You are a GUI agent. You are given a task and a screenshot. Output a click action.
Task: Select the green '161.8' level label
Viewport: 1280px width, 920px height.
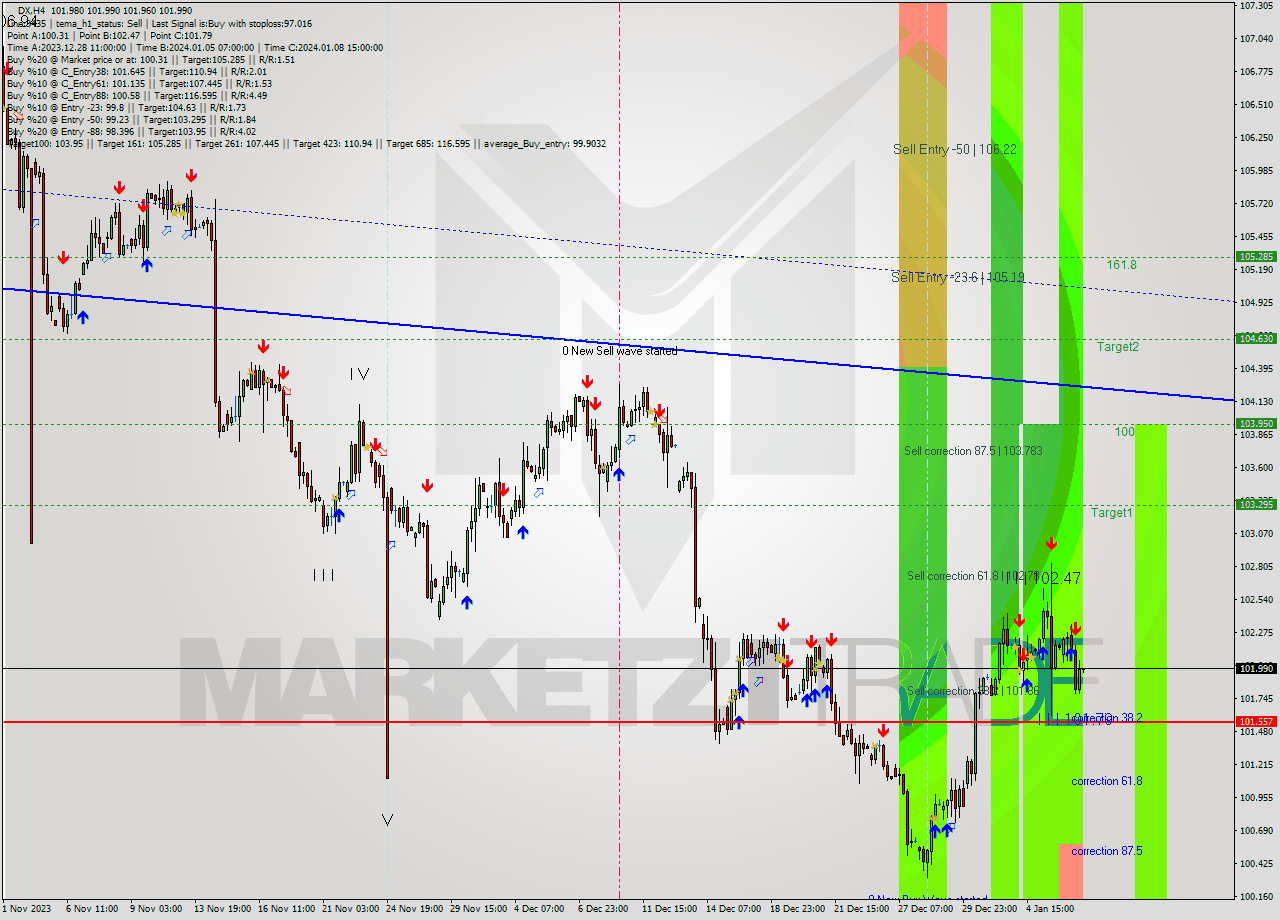click(1121, 265)
